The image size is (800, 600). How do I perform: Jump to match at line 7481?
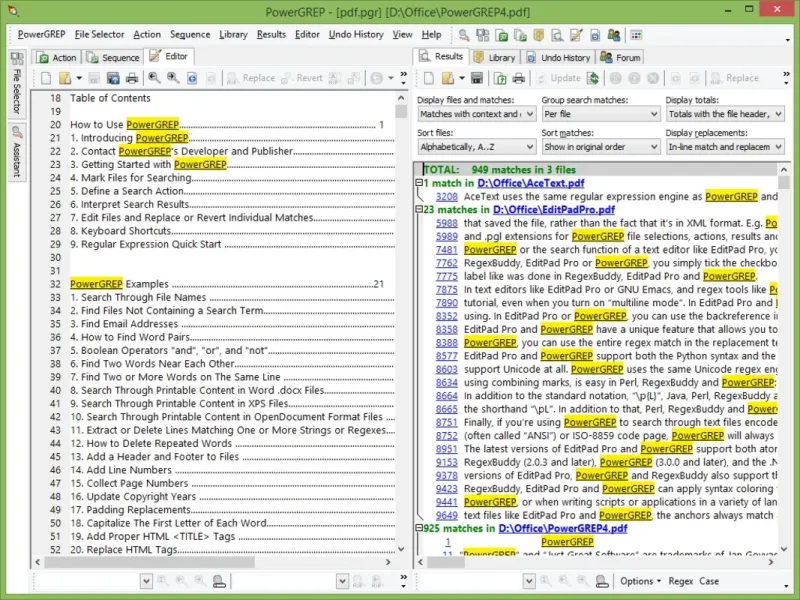[x=446, y=249]
